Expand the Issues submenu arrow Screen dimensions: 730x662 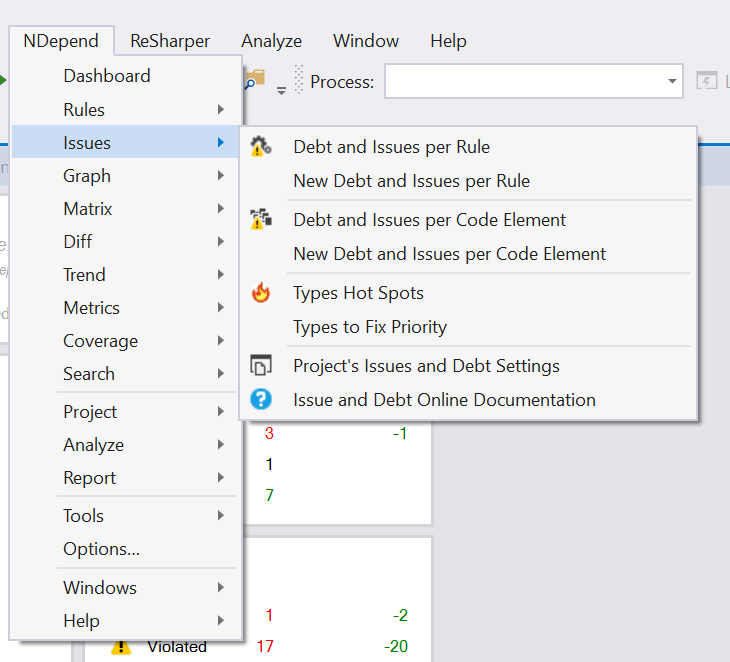pos(221,142)
